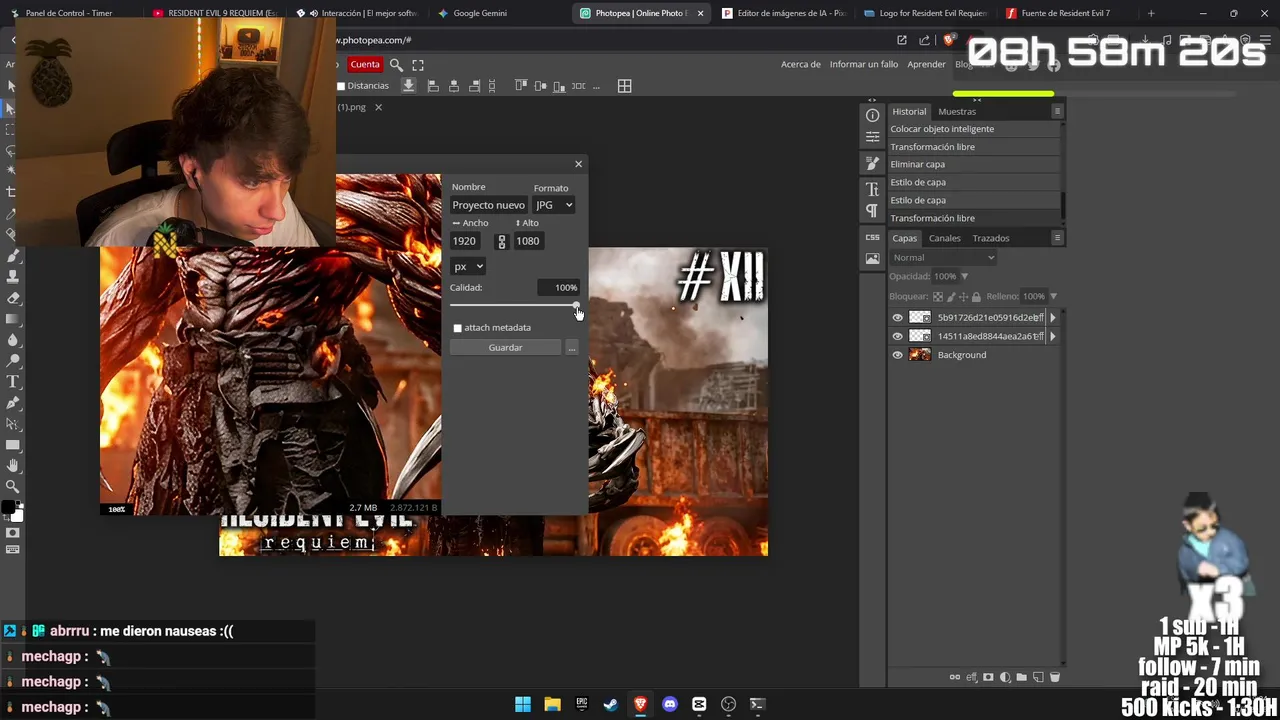This screenshot has width=1280, height=720.
Task: Open the px units dropdown
Action: [468, 266]
